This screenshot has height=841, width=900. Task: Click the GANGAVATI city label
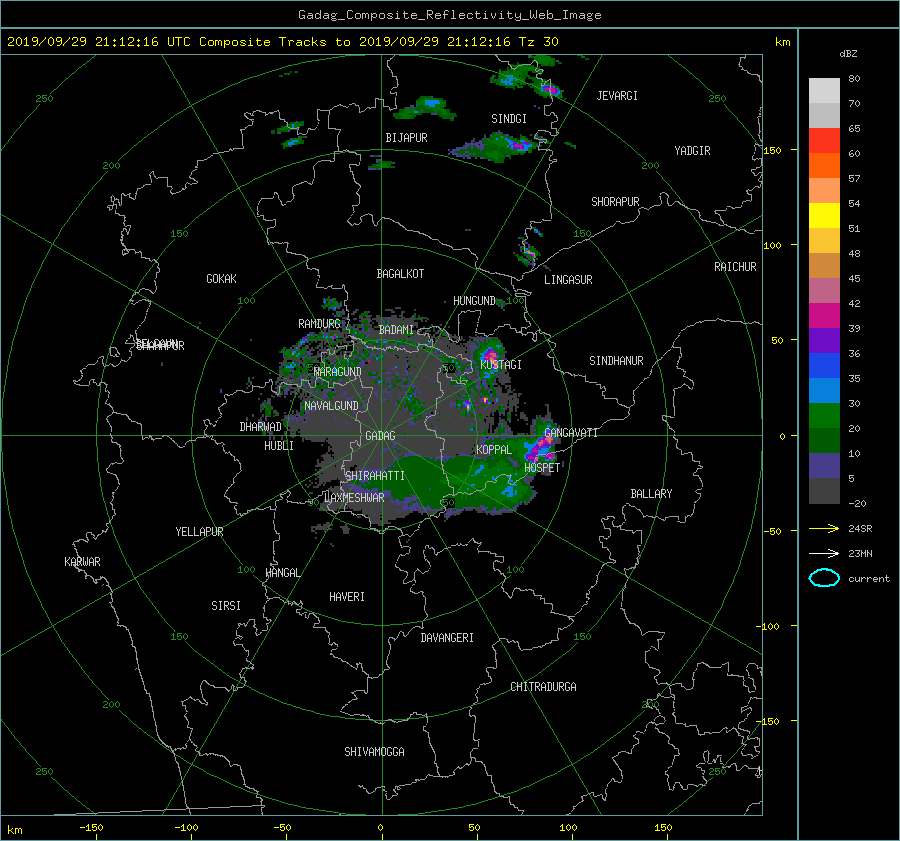coord(571,433)
